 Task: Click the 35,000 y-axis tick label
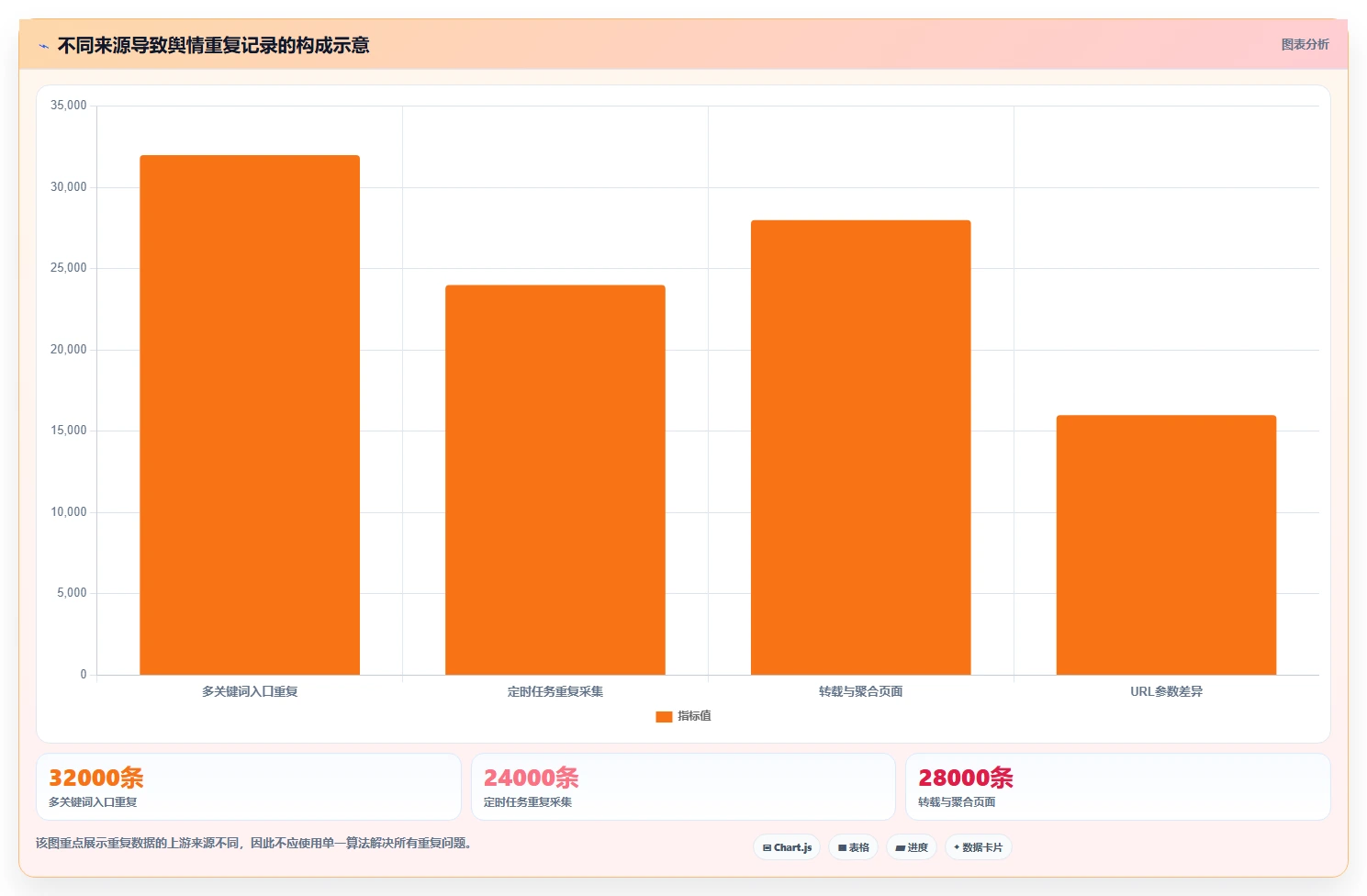[x=69, y=106]
